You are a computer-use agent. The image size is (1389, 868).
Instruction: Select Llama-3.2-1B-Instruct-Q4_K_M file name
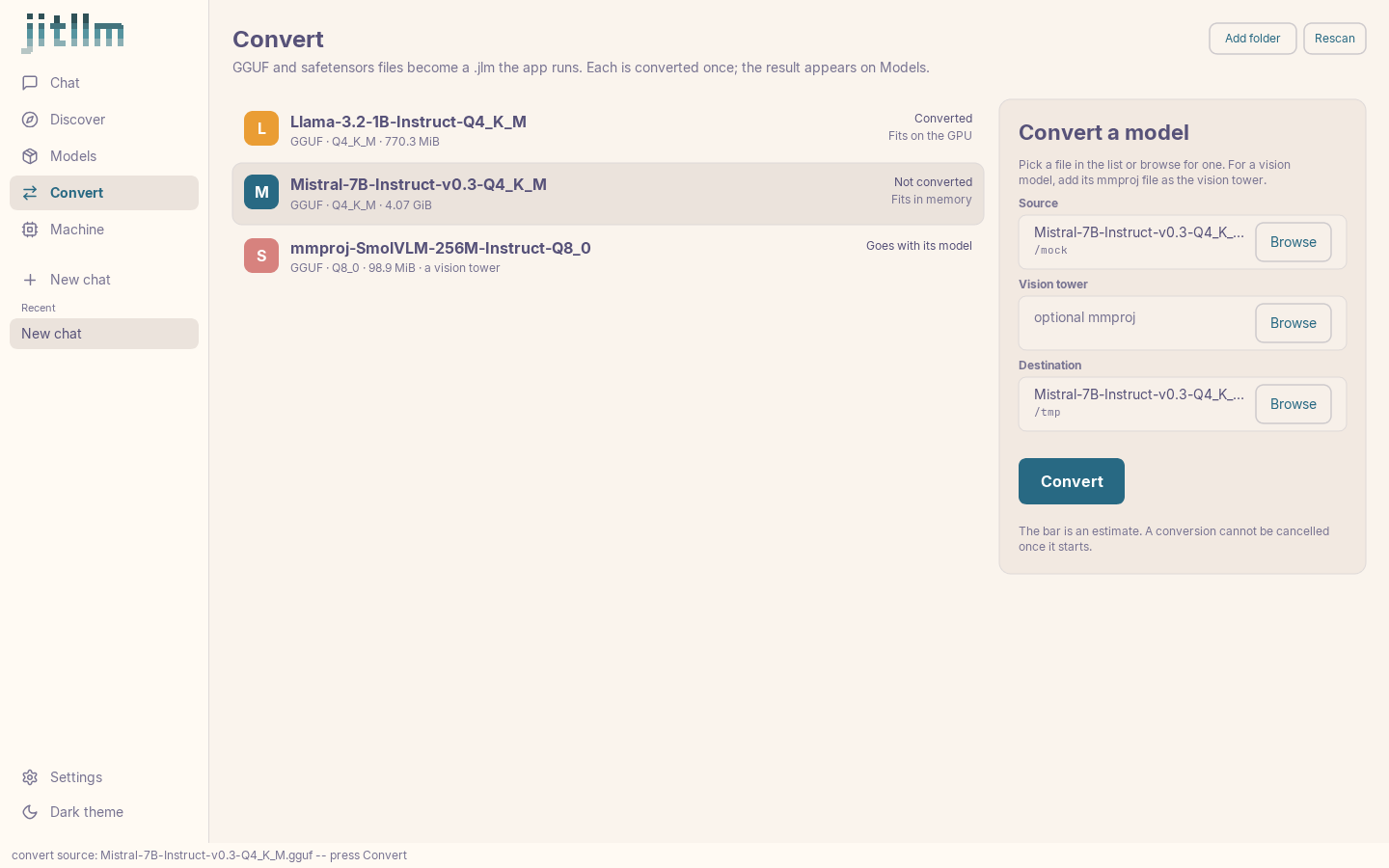tap(408, 122)
